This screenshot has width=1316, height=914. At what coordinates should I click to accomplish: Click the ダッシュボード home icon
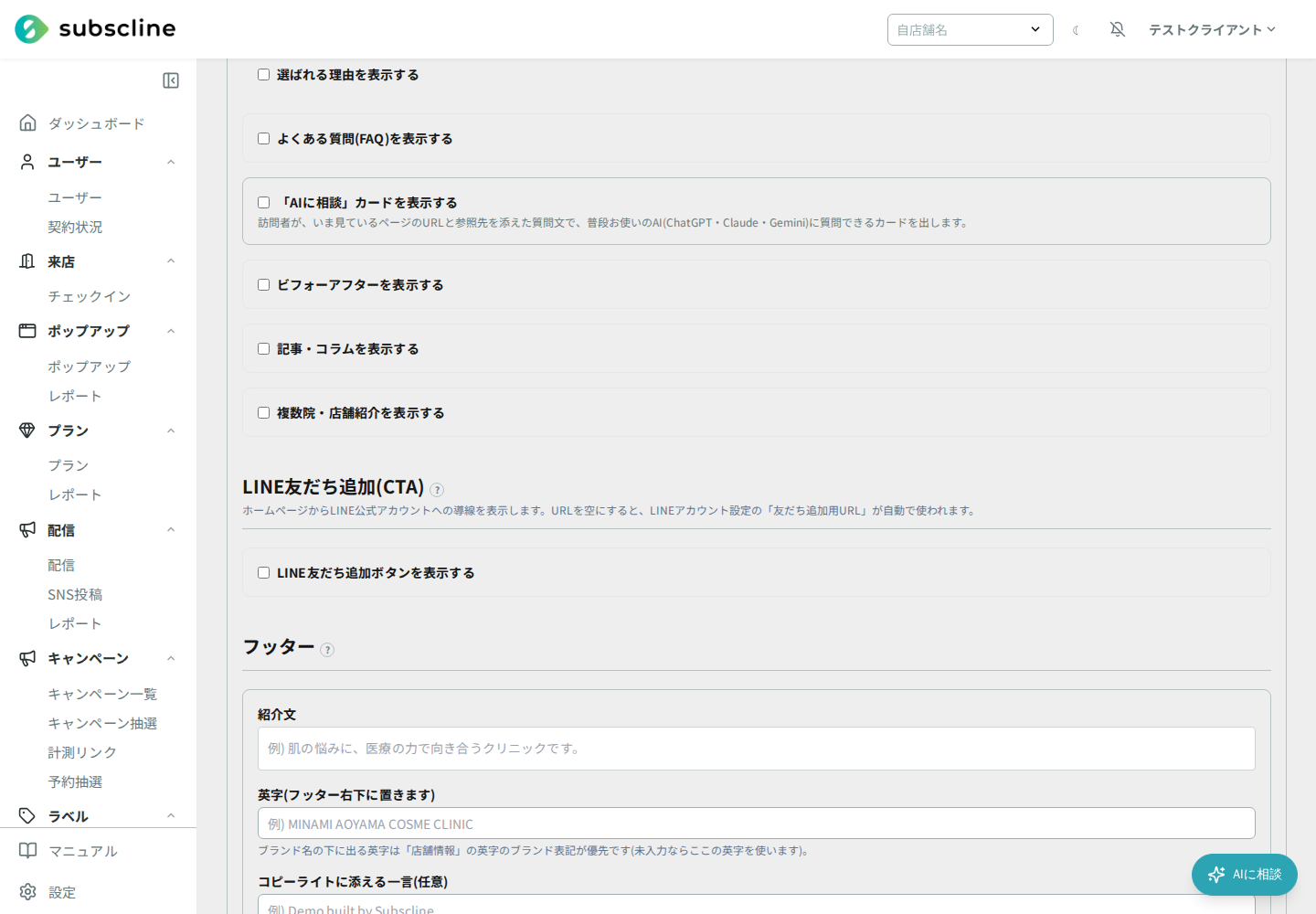point(27,122)
